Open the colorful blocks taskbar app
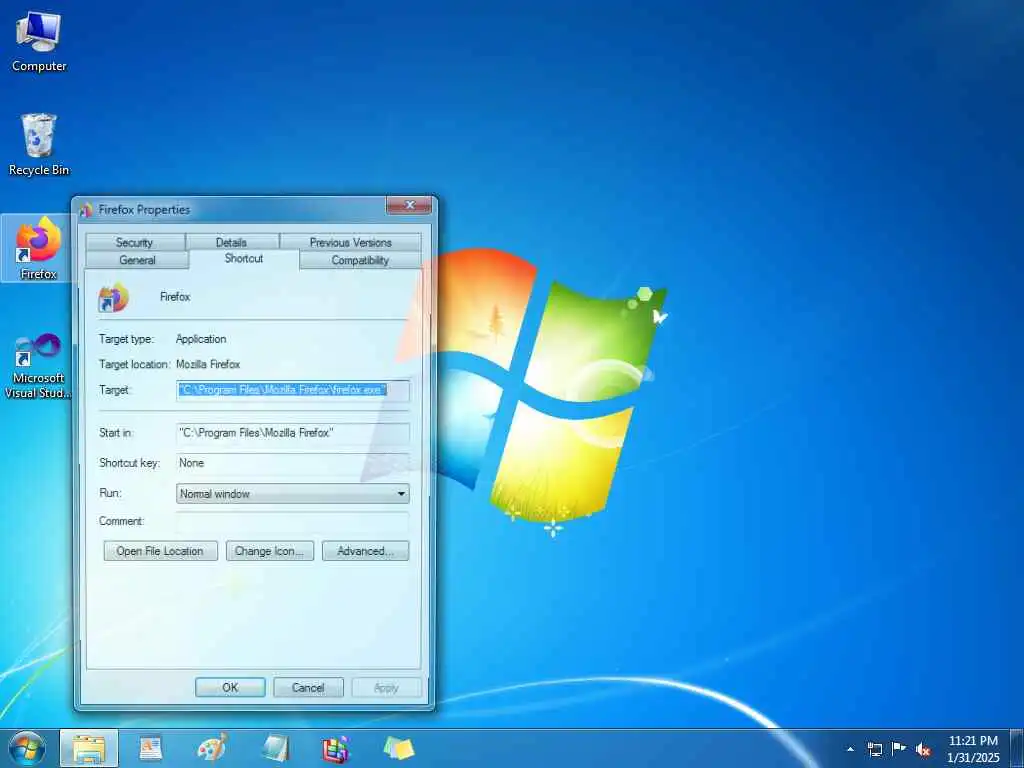Image resolution: width=1024 pixels, height=768 pixels. pyautogui.click(x=336, y=748)
